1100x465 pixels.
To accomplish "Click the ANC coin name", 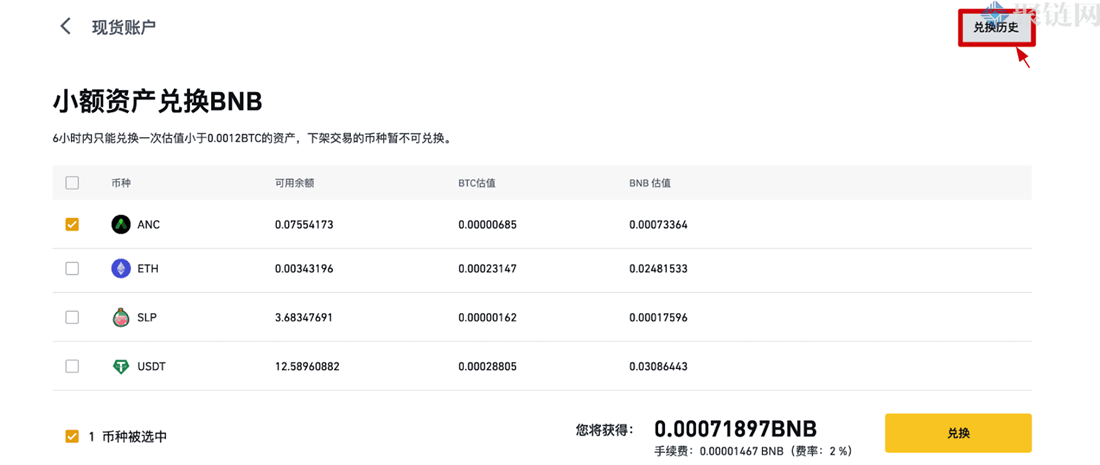I will 149,224.
